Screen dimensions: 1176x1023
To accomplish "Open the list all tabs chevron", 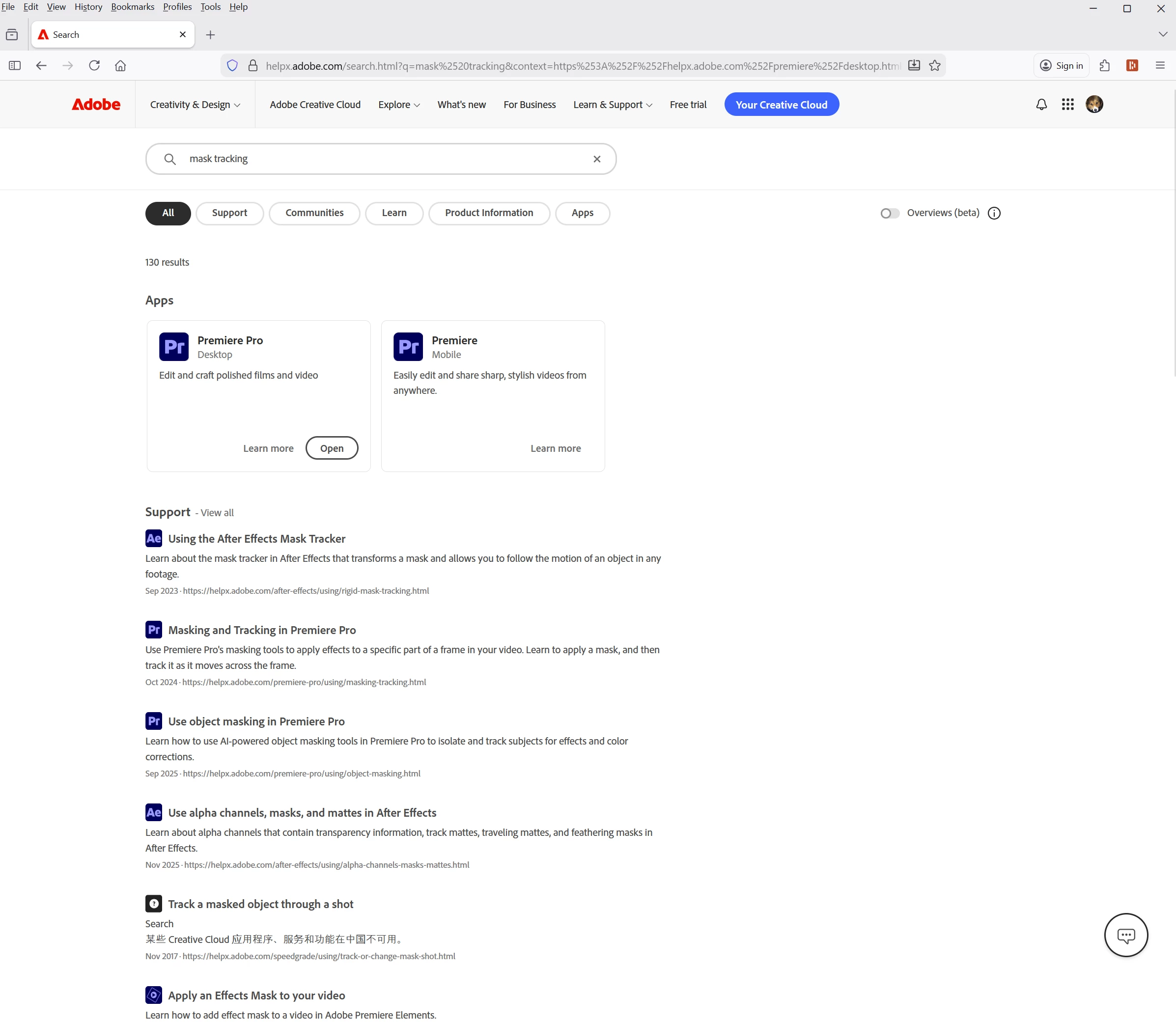I will click(1163, 35).
